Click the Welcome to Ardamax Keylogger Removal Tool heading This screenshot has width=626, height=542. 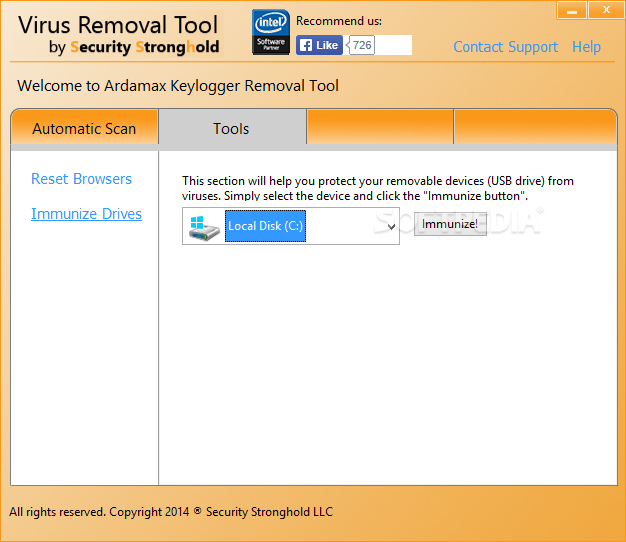[178, 86]
